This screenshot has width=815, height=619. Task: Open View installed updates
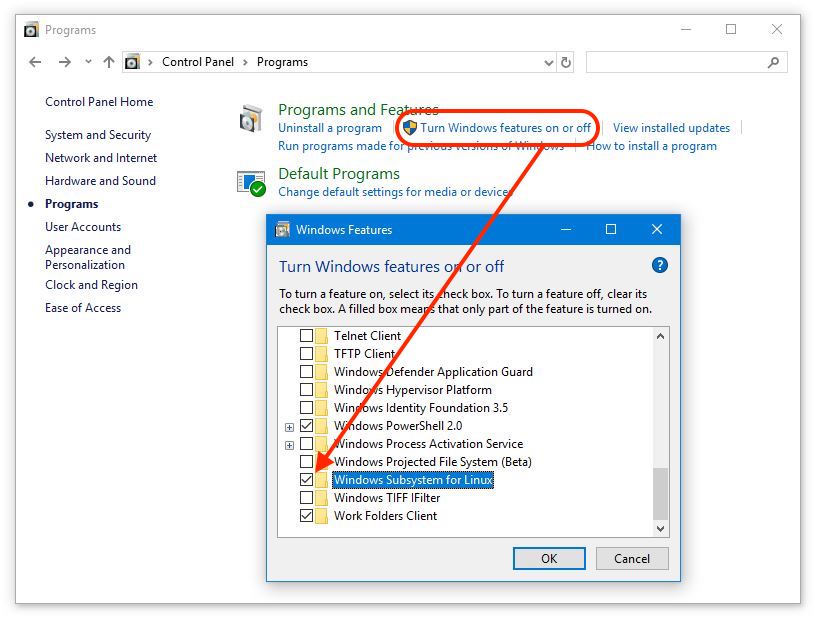[x=672, y=128]
